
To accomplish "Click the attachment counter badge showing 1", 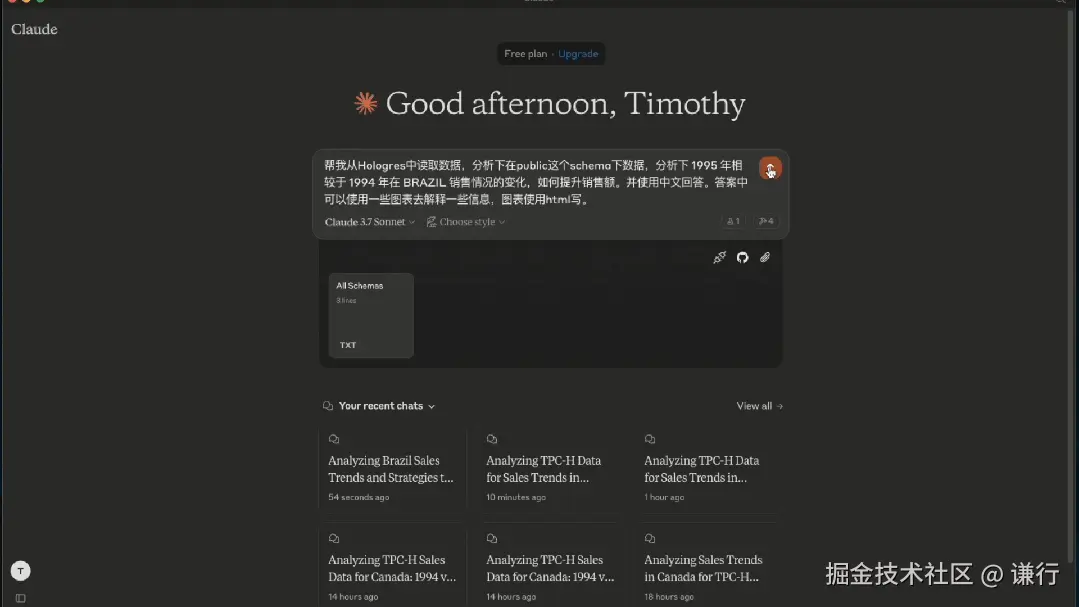I will 733,221.
